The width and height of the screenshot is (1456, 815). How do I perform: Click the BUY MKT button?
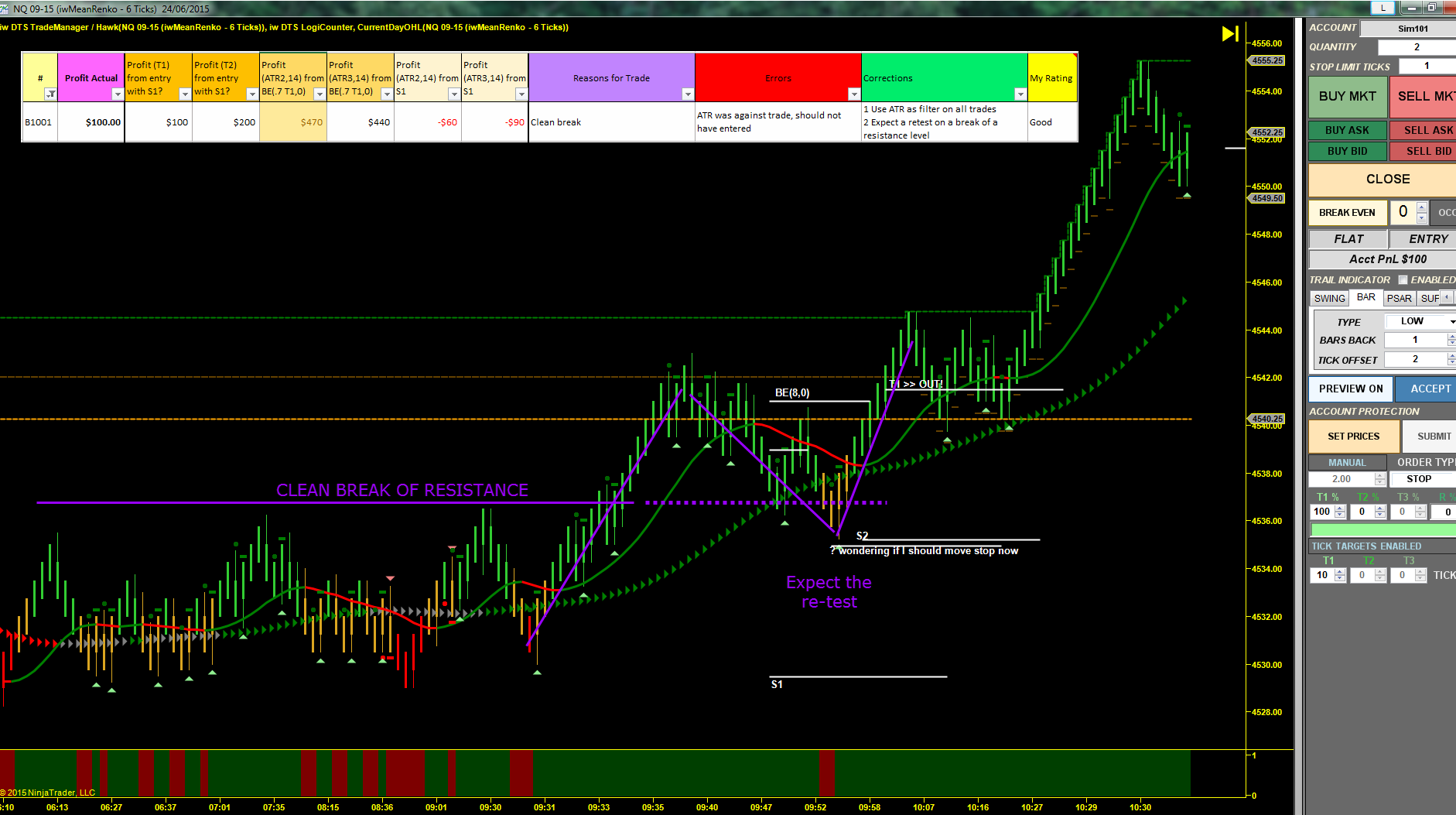tap(1347, 96)
